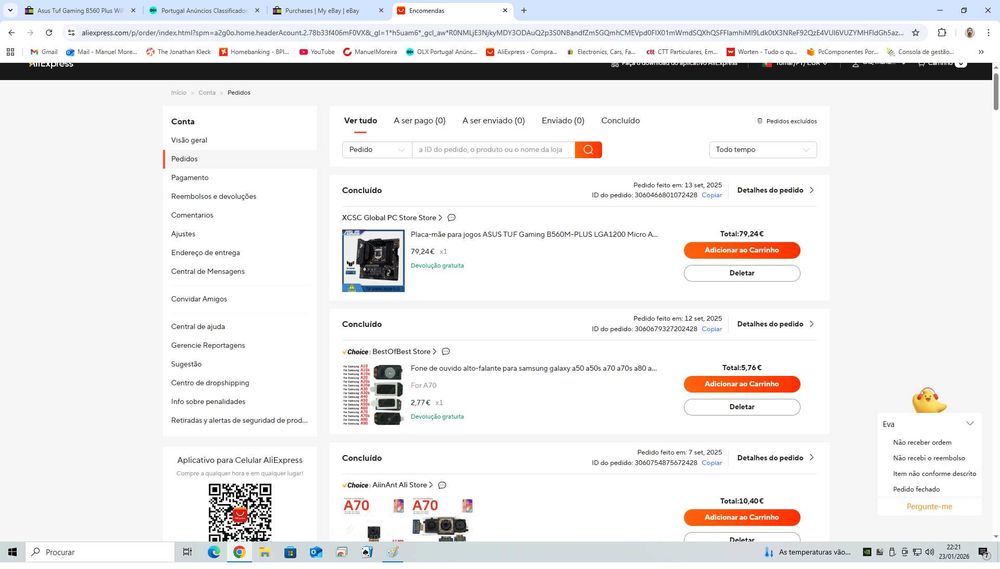Image resolution: width=1000 pixels, height=569 pixels.
Task: Click the orange search icon button
Action: tap(588, 149)
